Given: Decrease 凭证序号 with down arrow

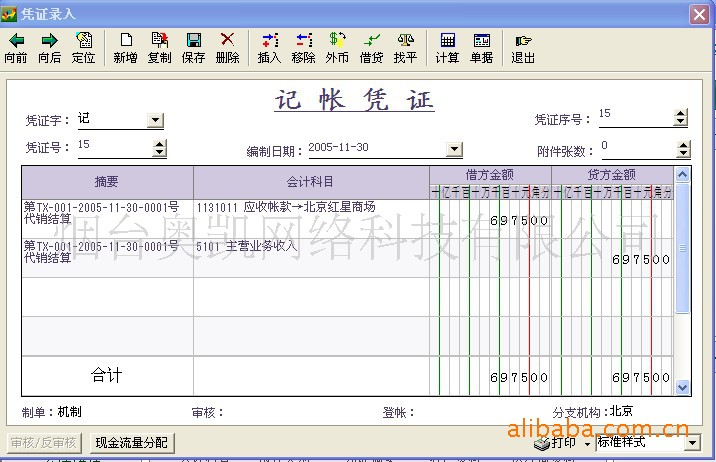Looking at the screenshot, I should point(680,122).
